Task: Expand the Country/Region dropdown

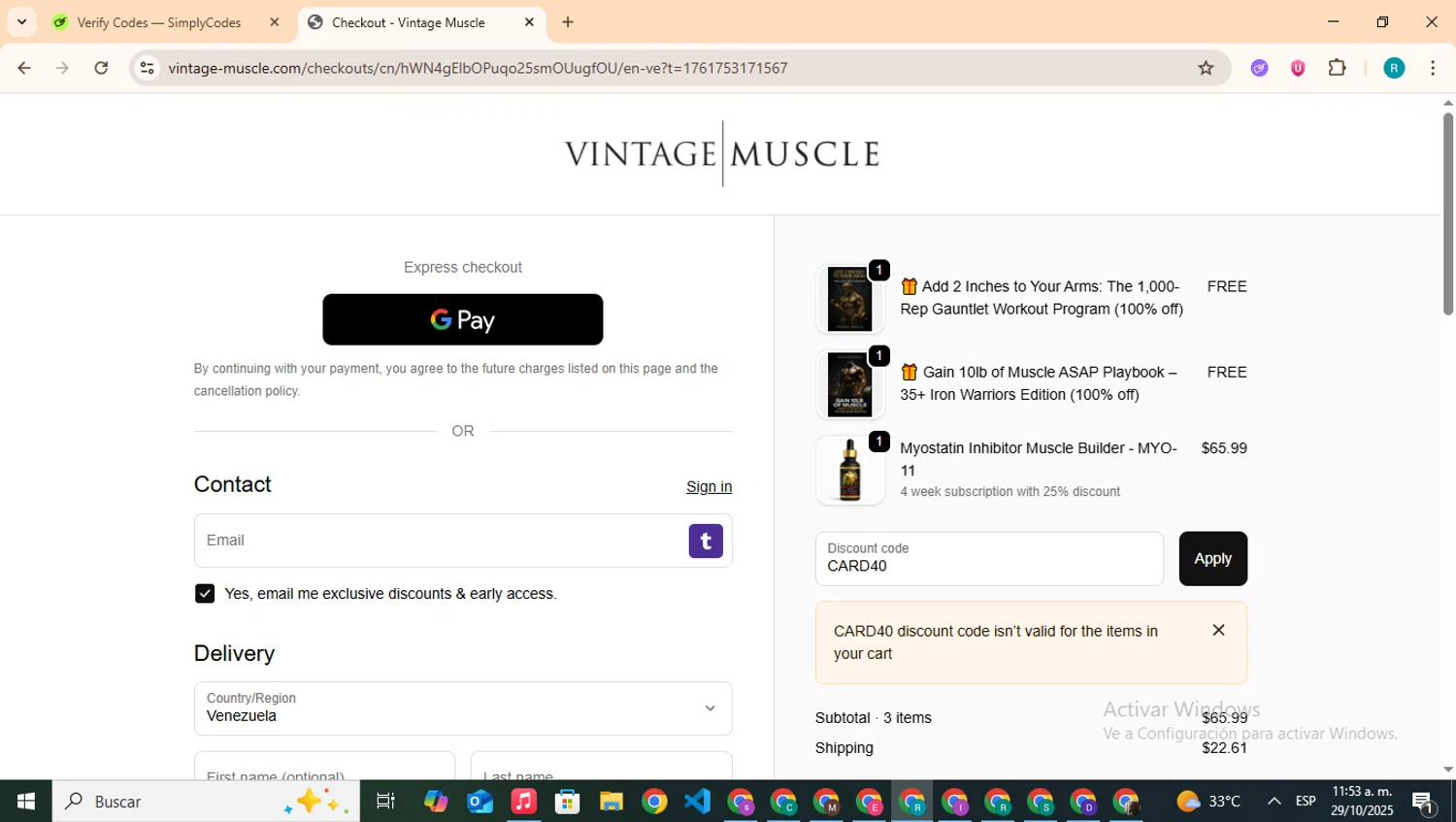Action: pyautogui.click(x=463, y=708)
